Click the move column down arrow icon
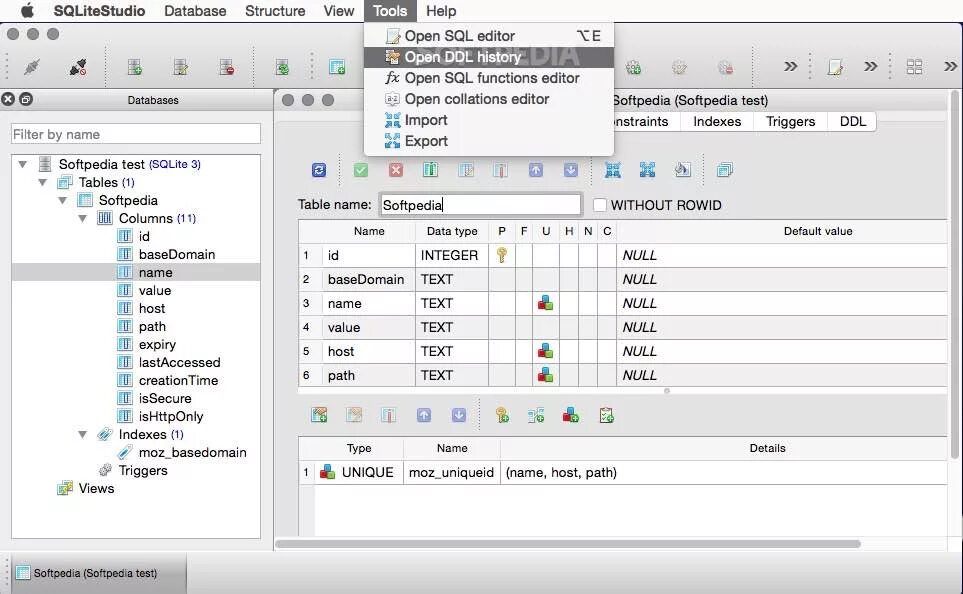 pos(571,170)
